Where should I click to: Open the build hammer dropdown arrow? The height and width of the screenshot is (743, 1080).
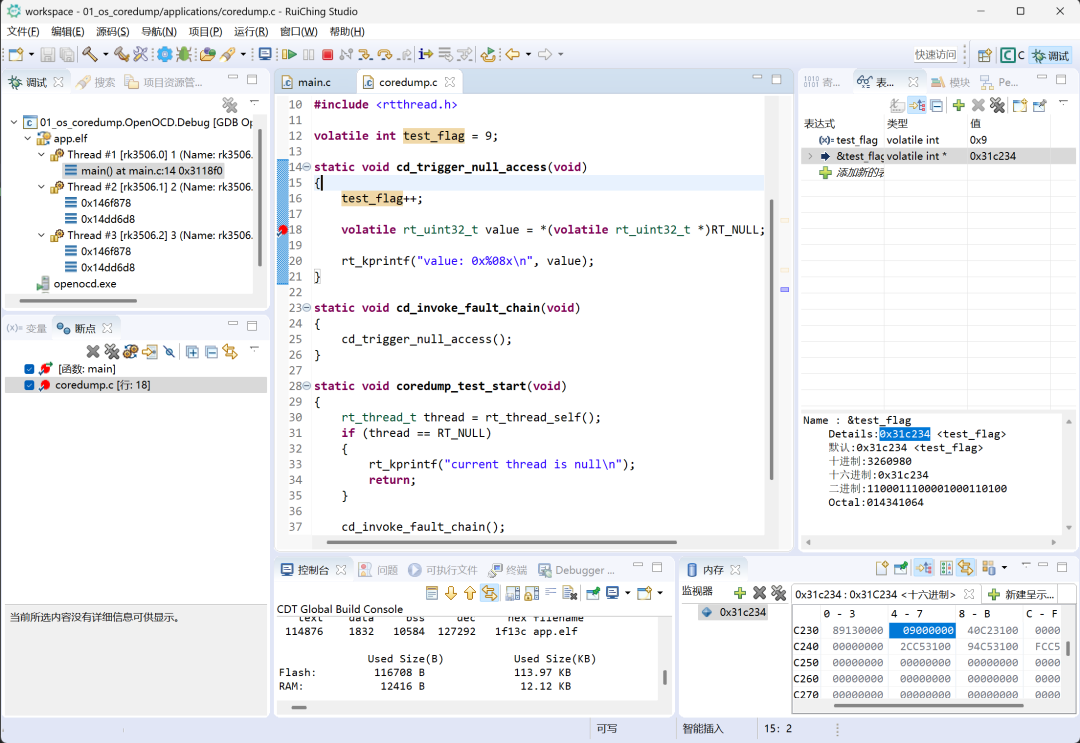[105, 55]
